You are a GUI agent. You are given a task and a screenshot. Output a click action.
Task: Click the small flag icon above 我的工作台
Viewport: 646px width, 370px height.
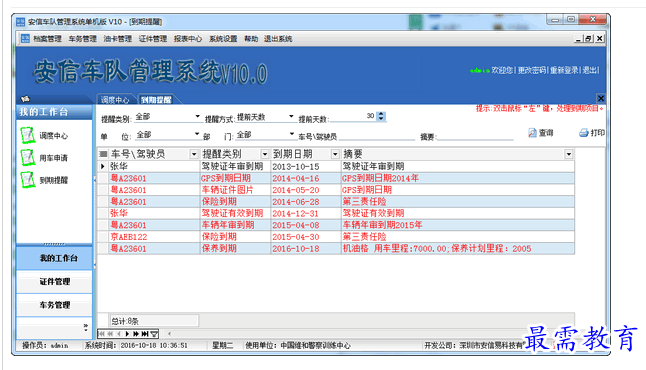[26, 99]
